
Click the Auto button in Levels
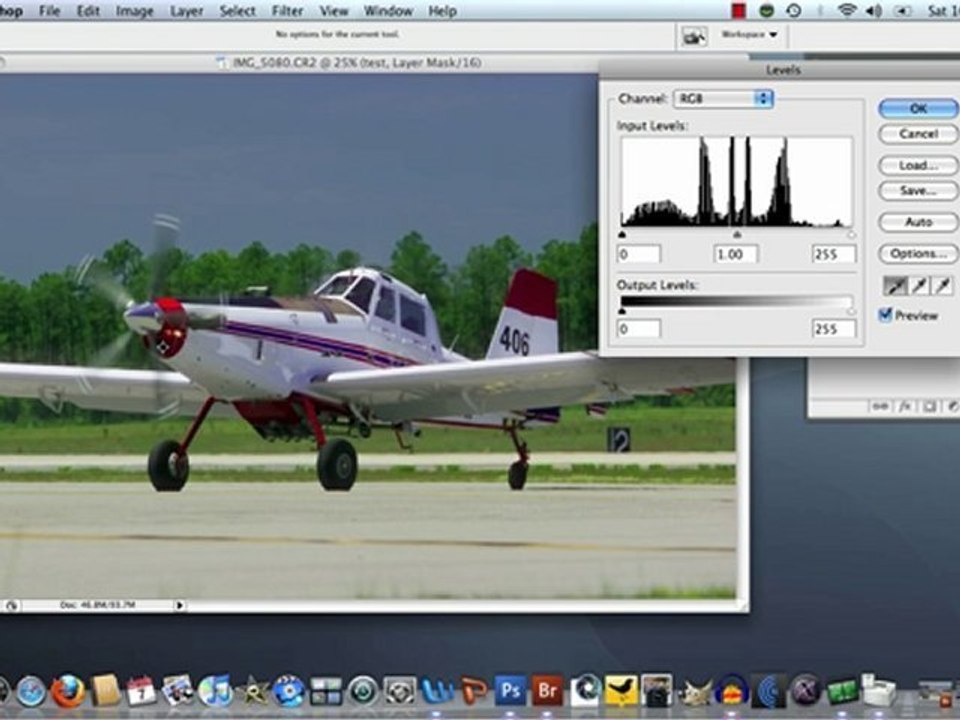coord(918,222)
